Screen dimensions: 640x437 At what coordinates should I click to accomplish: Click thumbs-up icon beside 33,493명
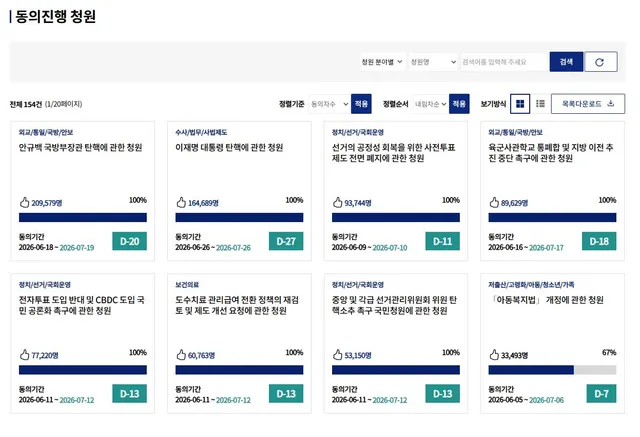coord(494,355)
